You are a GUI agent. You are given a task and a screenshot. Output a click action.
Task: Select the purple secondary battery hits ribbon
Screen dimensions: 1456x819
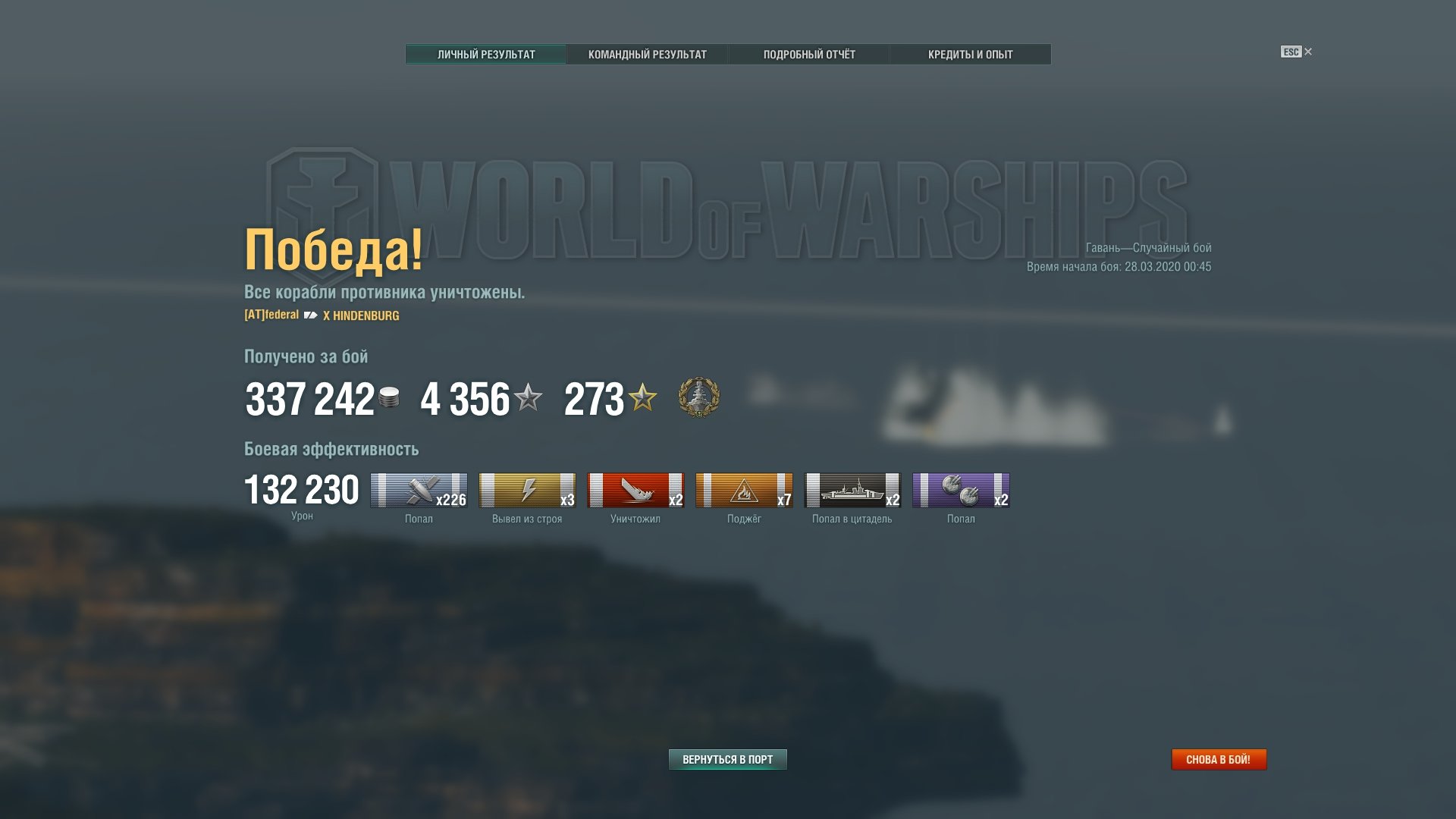(x=961, y=490)
